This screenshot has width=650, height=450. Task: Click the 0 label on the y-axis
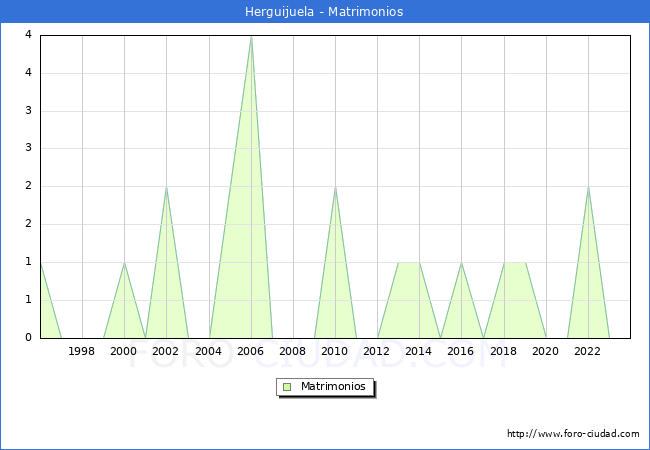[28, 338]
